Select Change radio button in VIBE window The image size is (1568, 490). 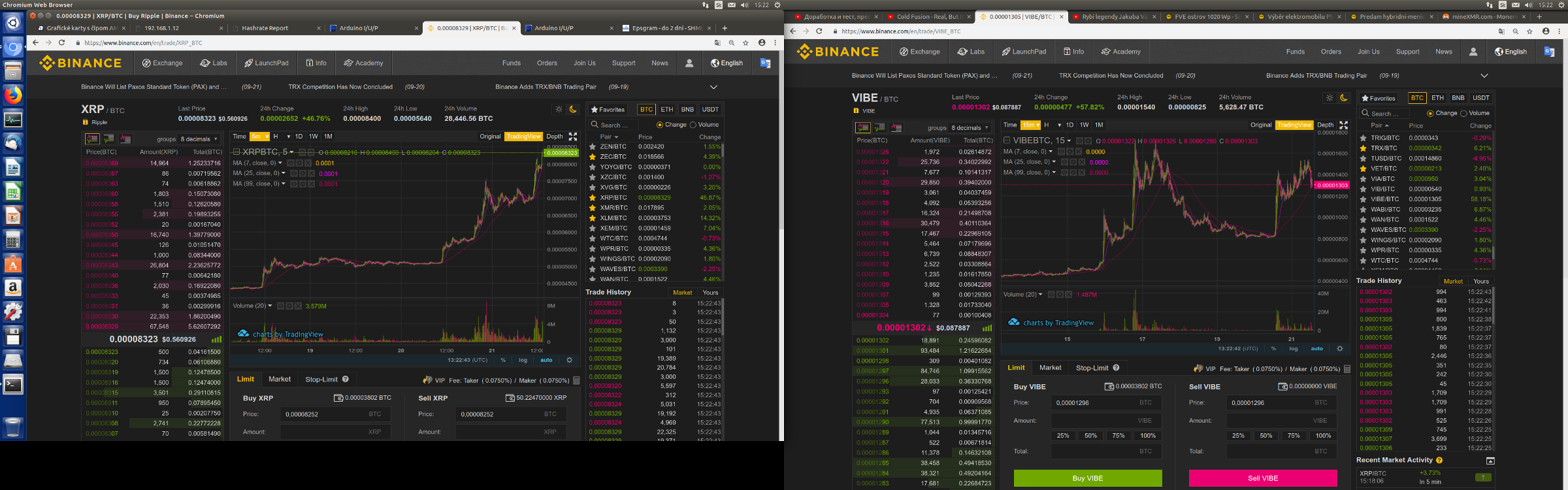[1431, 114]
